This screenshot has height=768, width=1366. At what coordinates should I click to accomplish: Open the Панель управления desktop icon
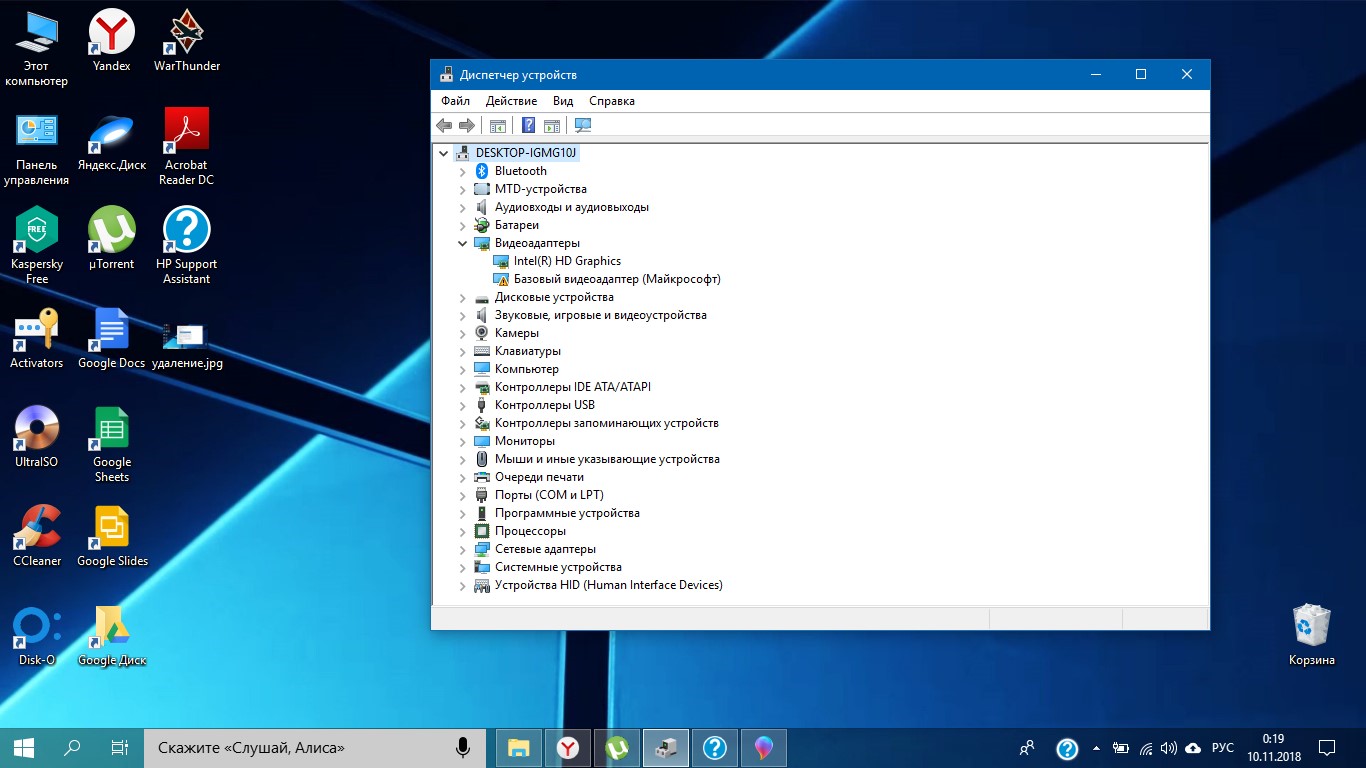(x=37, y=147)
